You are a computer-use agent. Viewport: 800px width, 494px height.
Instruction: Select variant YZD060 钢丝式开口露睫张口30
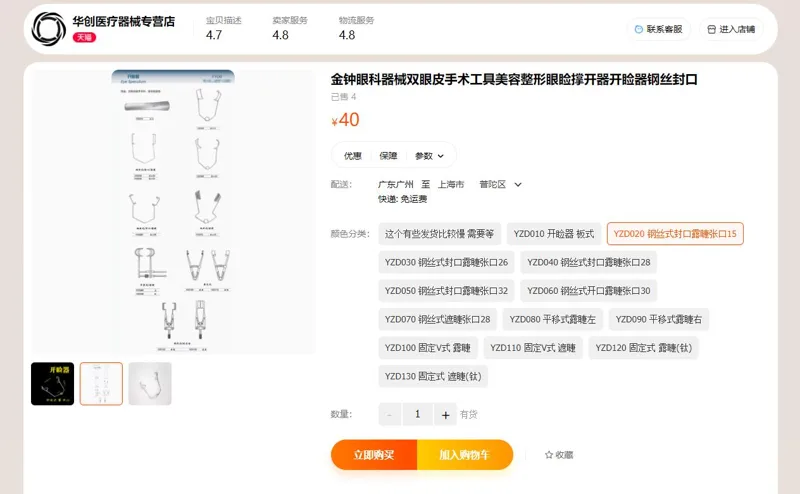pos(588,291)
